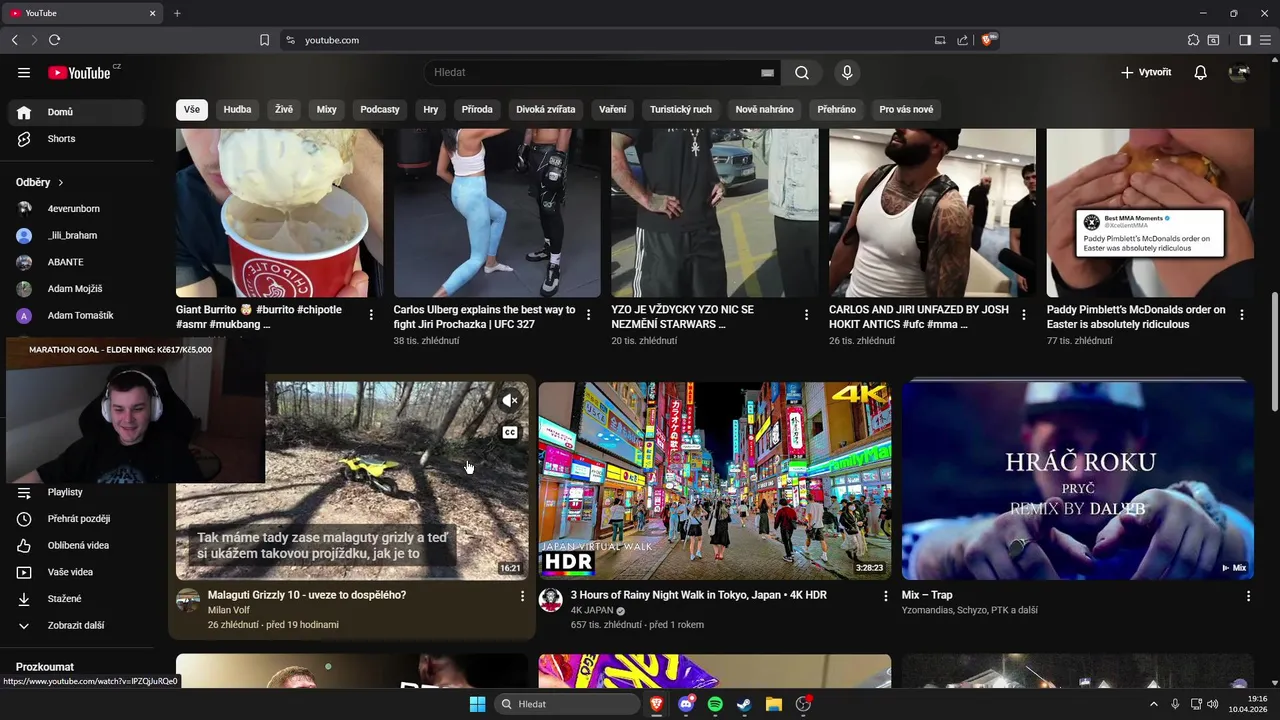Go to the YouTube logo home link
The width and height of the screenshot is (1280, 720).
coord(79,72)
